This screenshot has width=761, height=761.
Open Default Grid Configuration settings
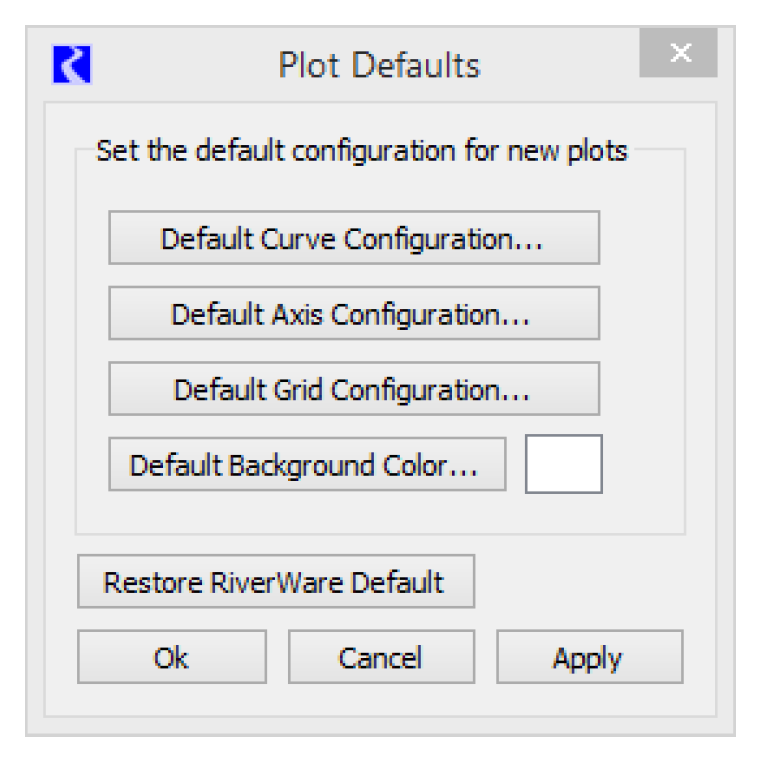click(354, 389)
